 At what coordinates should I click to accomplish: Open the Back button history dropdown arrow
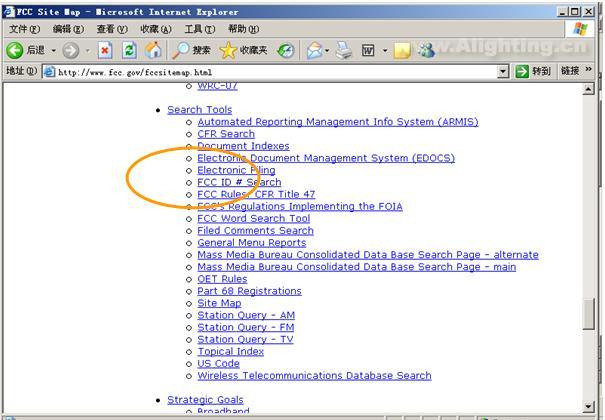click(x=53, y=50)
